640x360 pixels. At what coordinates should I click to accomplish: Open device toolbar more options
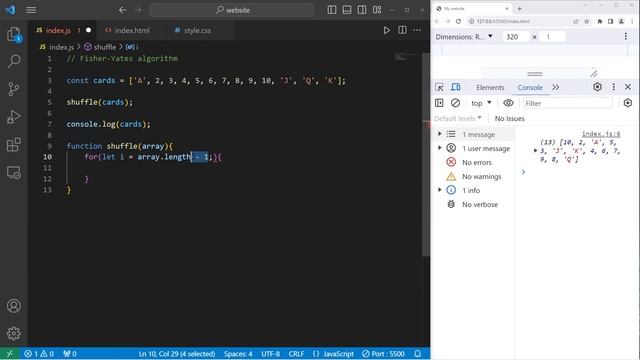tap(626, 37)
